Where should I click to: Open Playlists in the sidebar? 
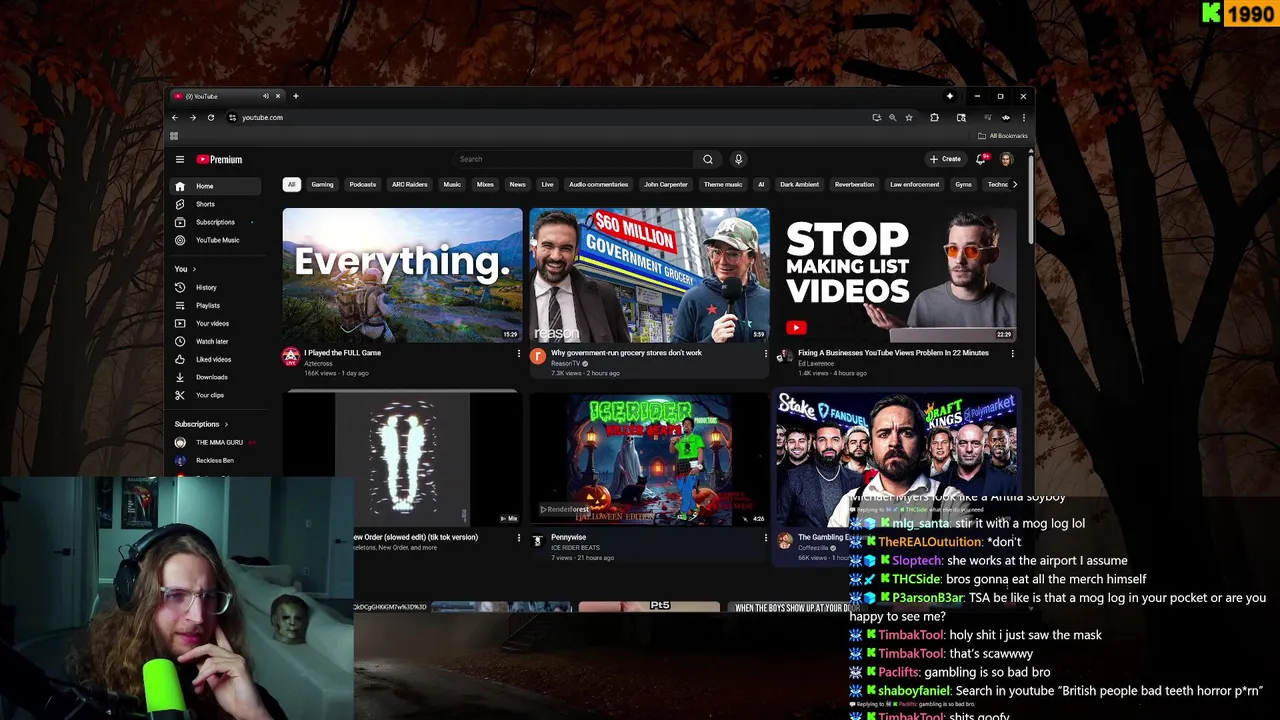213,305
